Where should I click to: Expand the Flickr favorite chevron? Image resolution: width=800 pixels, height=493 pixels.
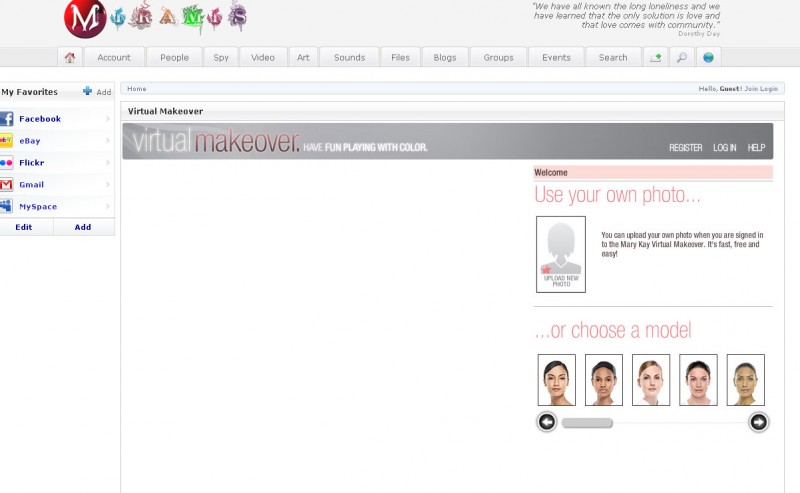click(108, 163)
